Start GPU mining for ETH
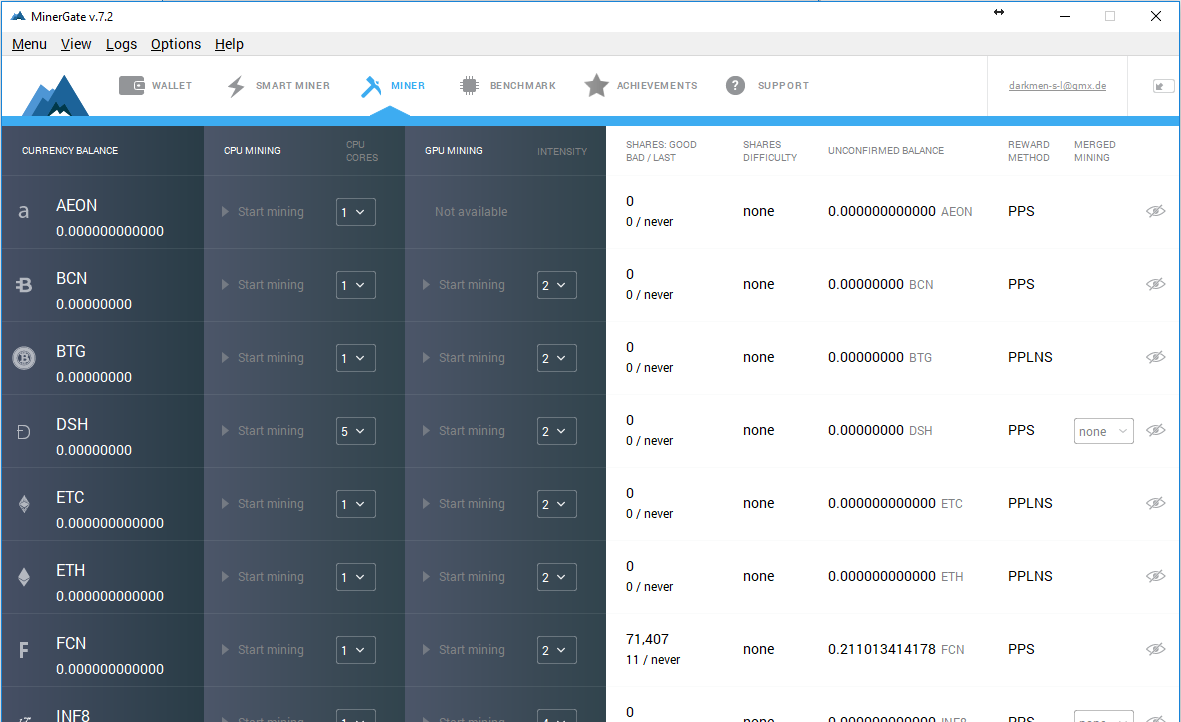Viewport: 1181px width, 722px height. (464, 577)
